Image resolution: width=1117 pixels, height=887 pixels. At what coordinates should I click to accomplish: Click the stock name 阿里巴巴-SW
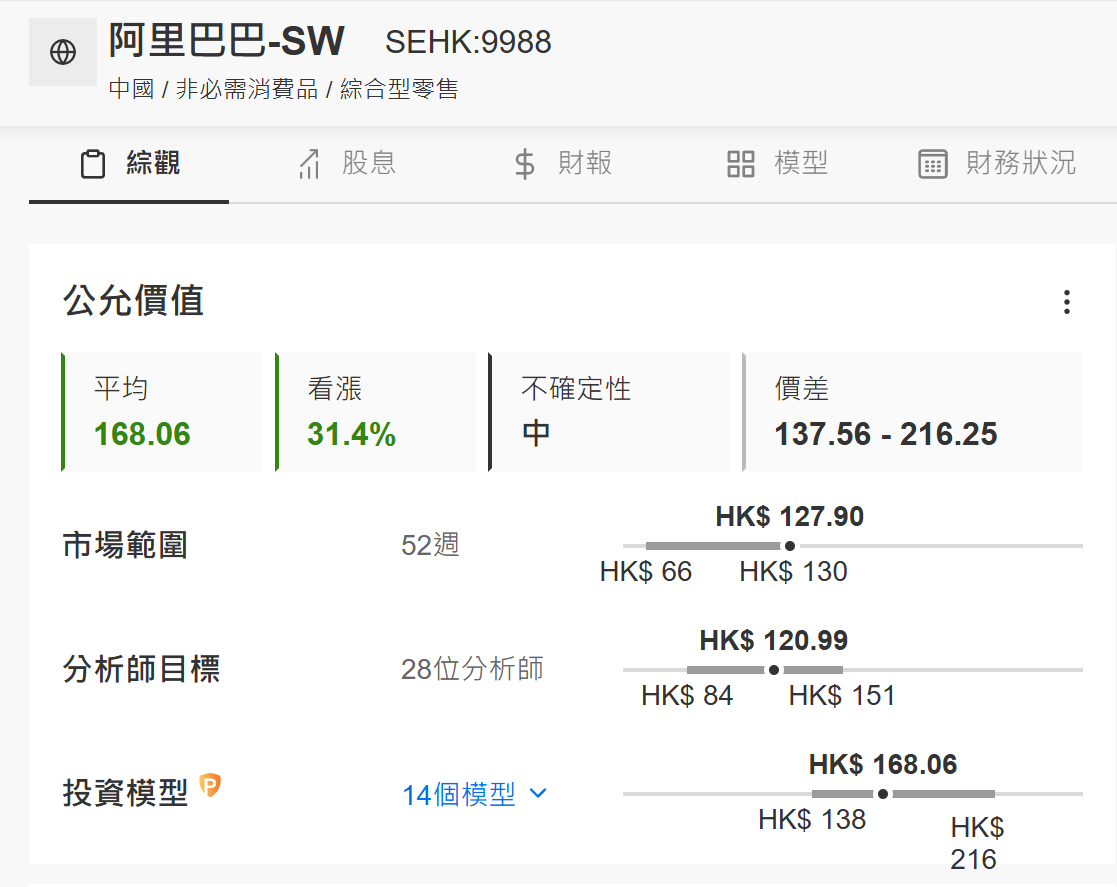[227, 41]
